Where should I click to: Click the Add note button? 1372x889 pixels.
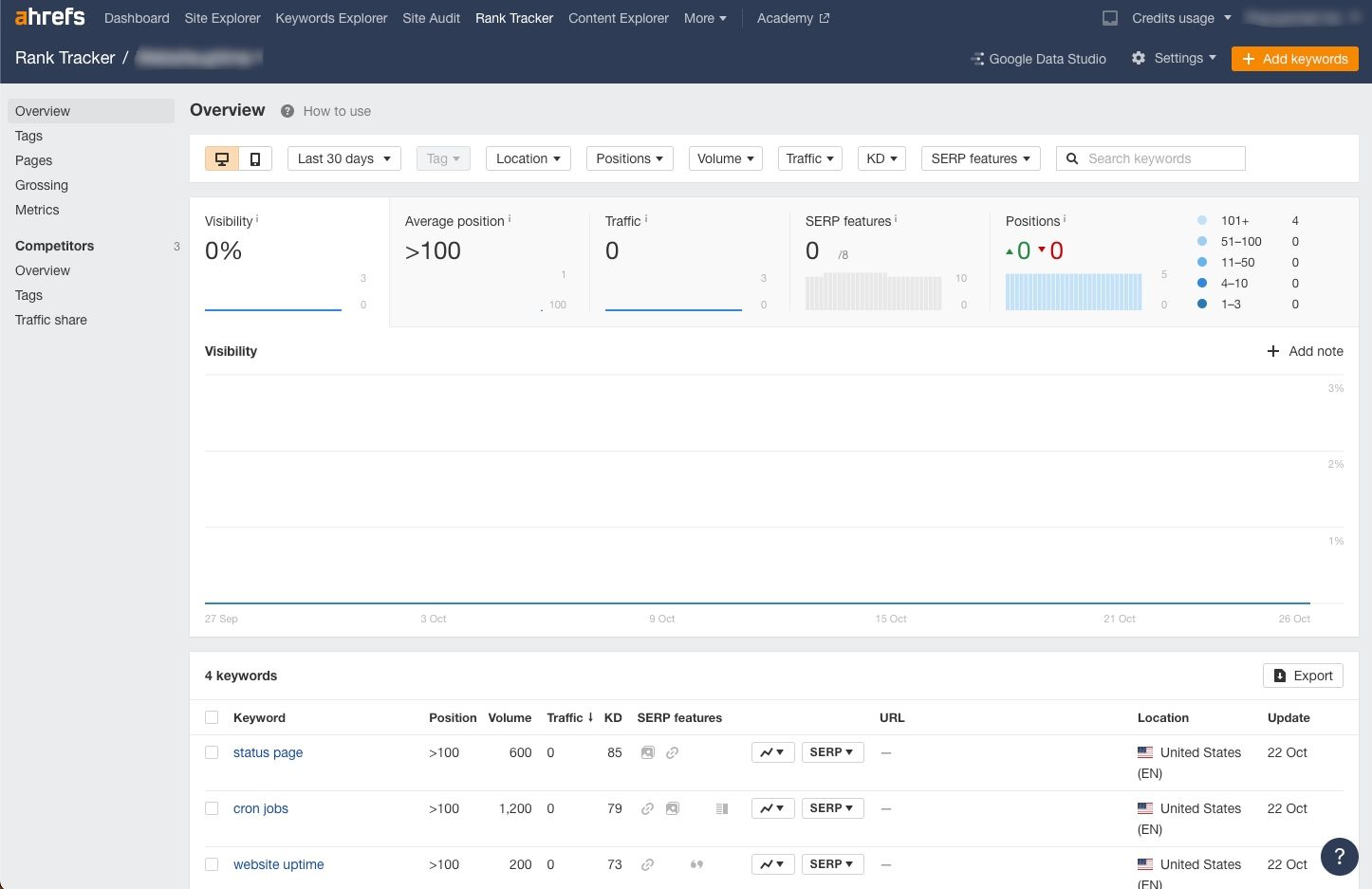pos(1306,351)
